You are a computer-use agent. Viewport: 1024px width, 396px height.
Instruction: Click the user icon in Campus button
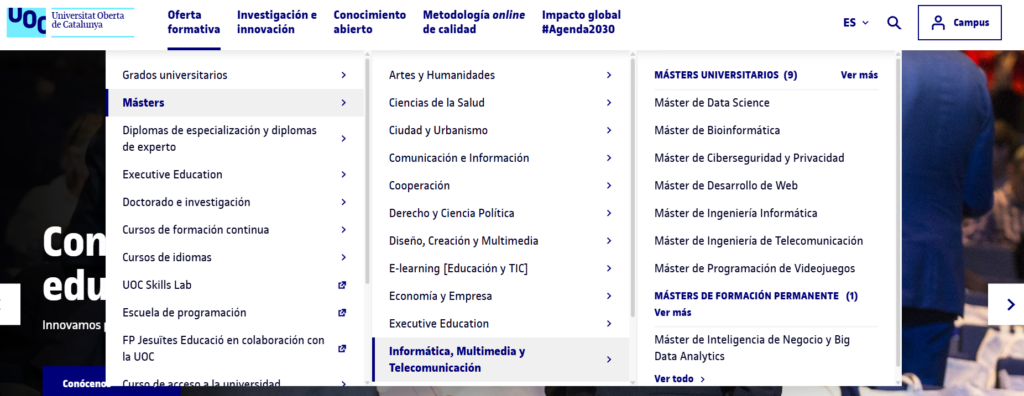(938, 23)
